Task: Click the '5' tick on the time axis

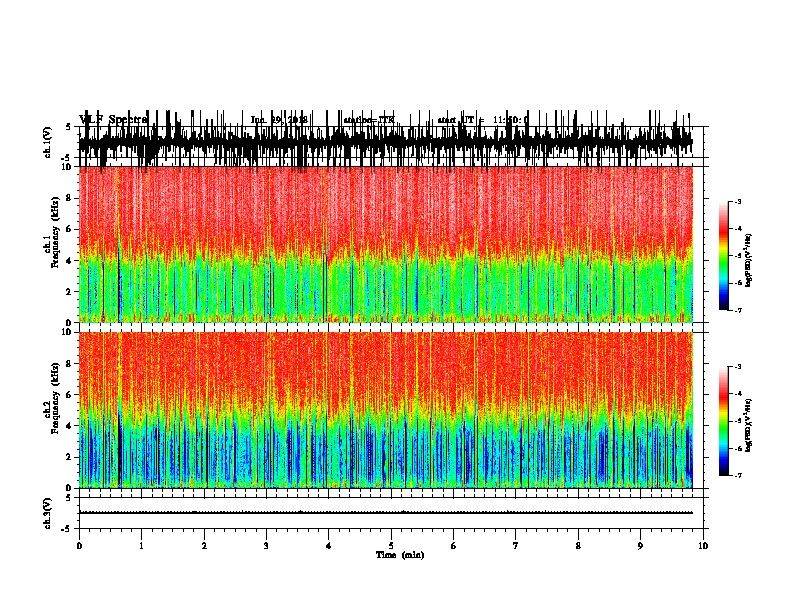Action: pos(391,546)
